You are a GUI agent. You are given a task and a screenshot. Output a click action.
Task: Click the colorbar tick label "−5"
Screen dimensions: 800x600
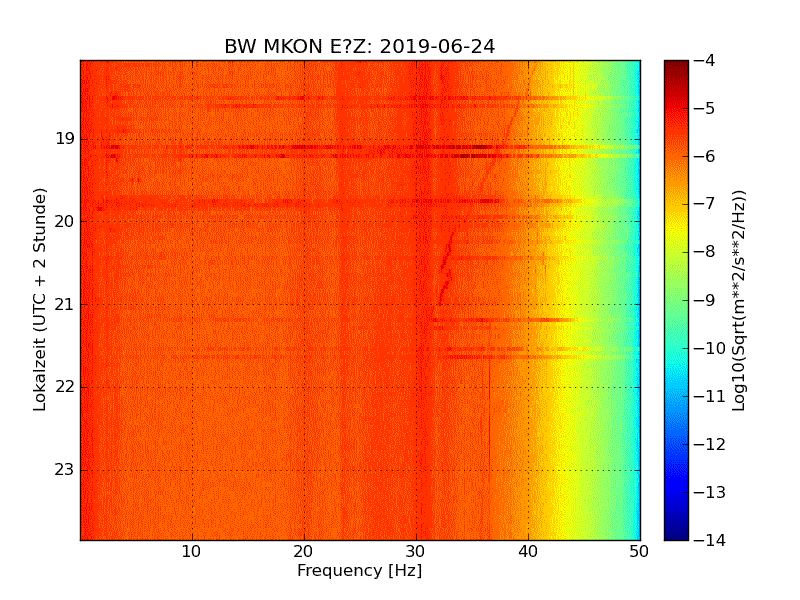705,109
